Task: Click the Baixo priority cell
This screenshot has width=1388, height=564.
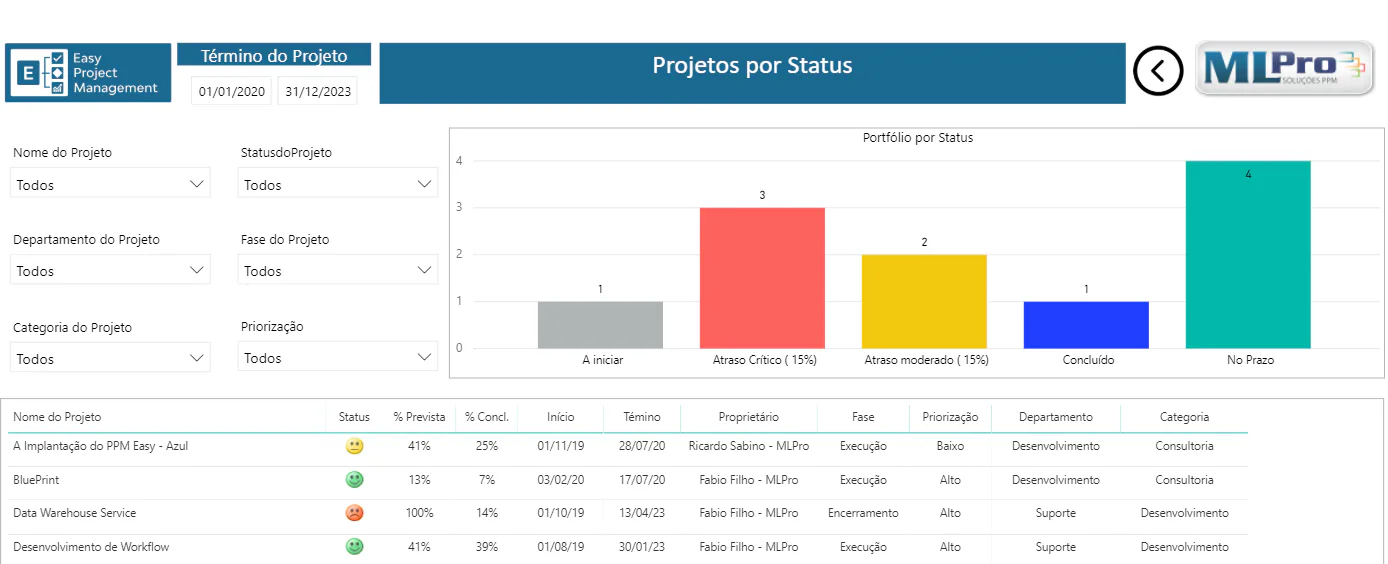Action: coord(950,446)
